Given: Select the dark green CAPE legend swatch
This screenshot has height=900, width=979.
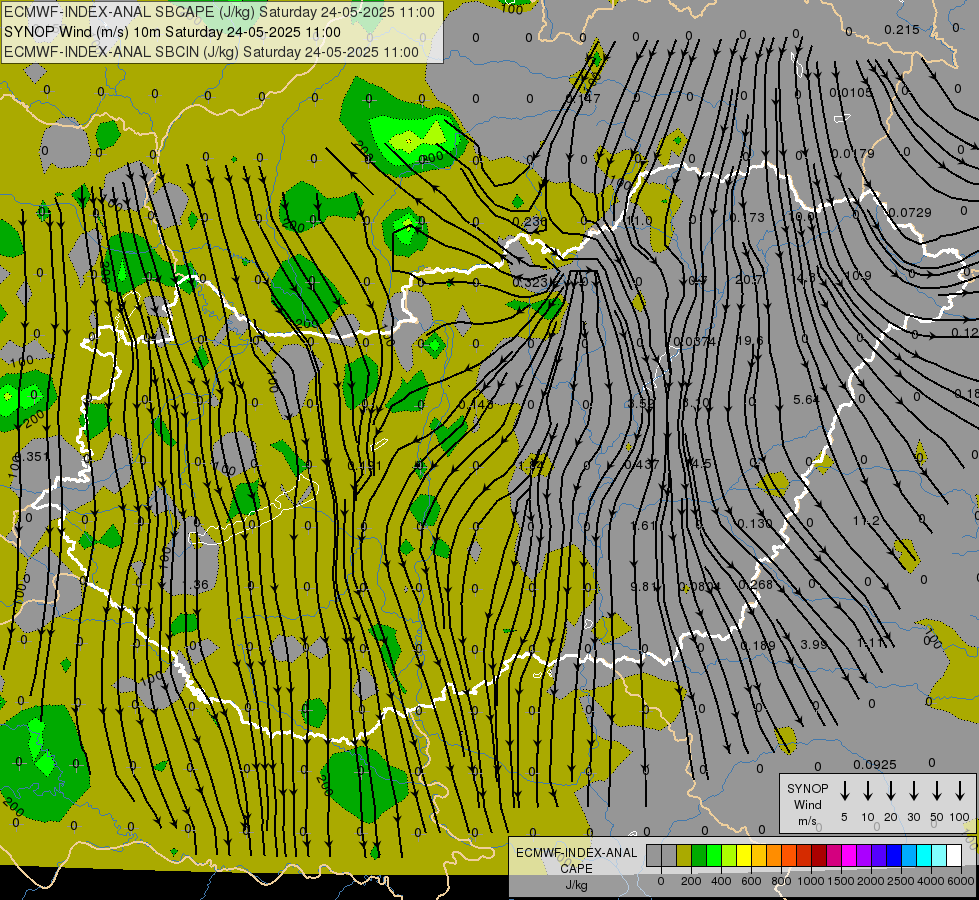Looking at the screenshot, I should point(699,856).
